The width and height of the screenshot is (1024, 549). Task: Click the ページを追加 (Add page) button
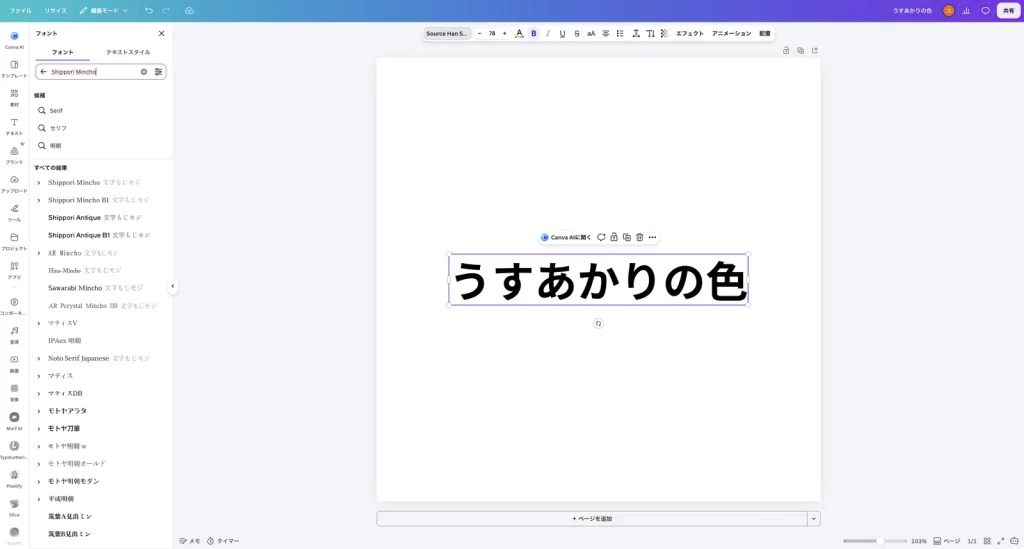[592, 519]
